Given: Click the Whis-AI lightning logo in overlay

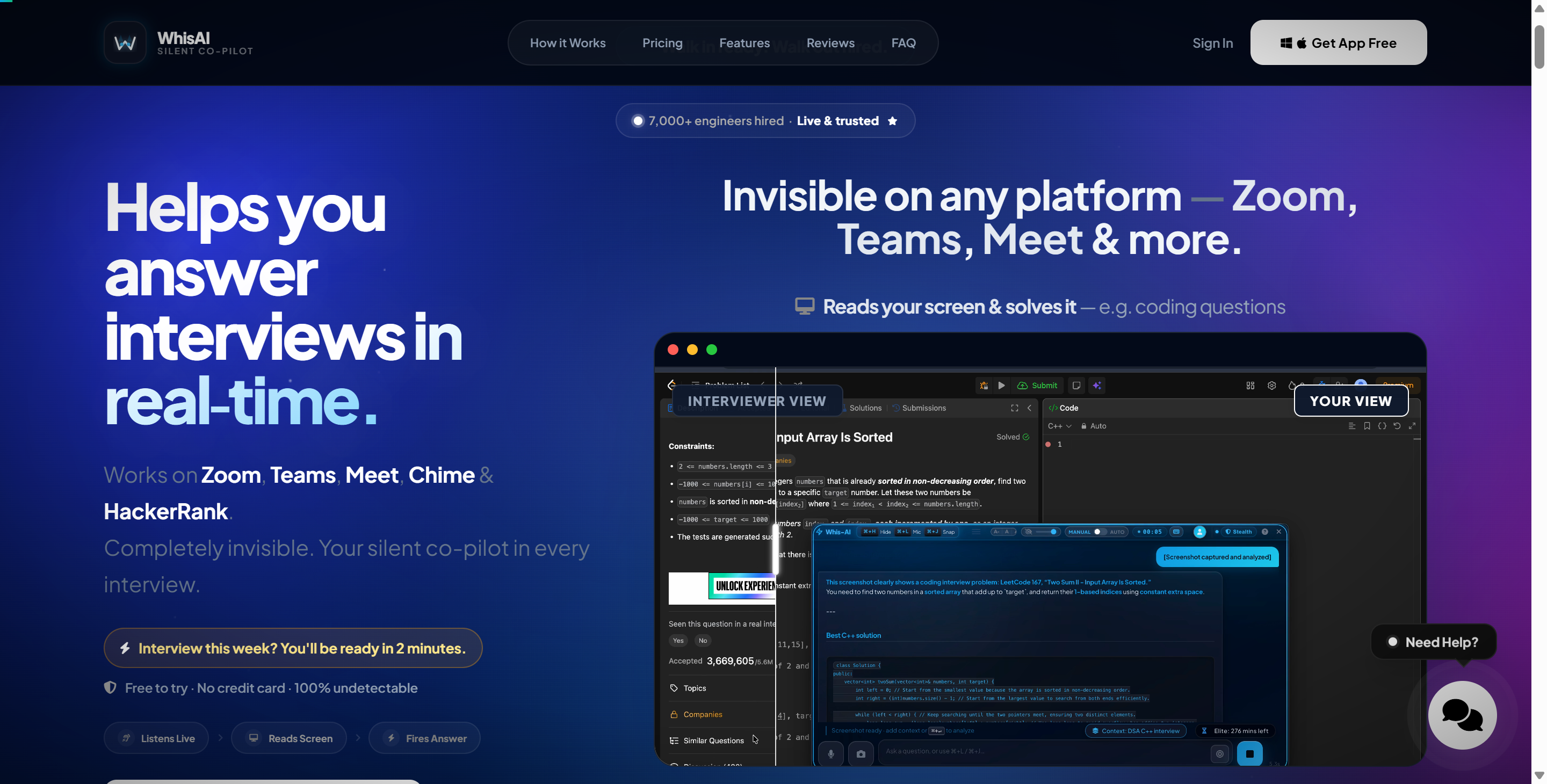Looking at the screenshot, I should [820, 532].
